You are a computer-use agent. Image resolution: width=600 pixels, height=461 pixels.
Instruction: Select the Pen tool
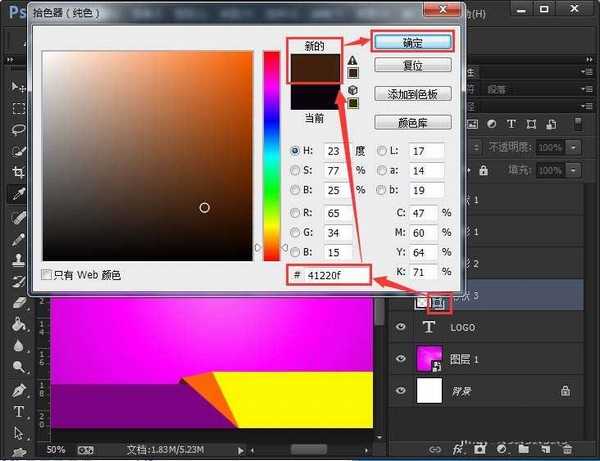coord(18,389)
